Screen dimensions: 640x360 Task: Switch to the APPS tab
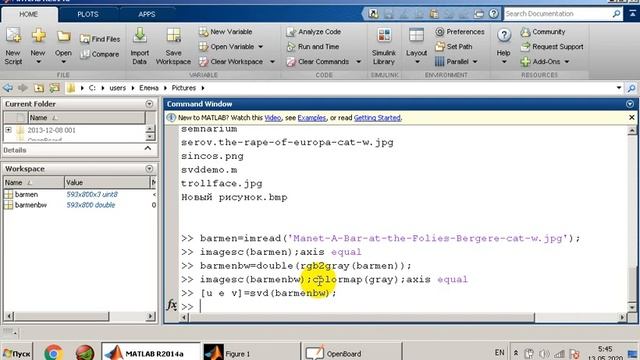147,14
